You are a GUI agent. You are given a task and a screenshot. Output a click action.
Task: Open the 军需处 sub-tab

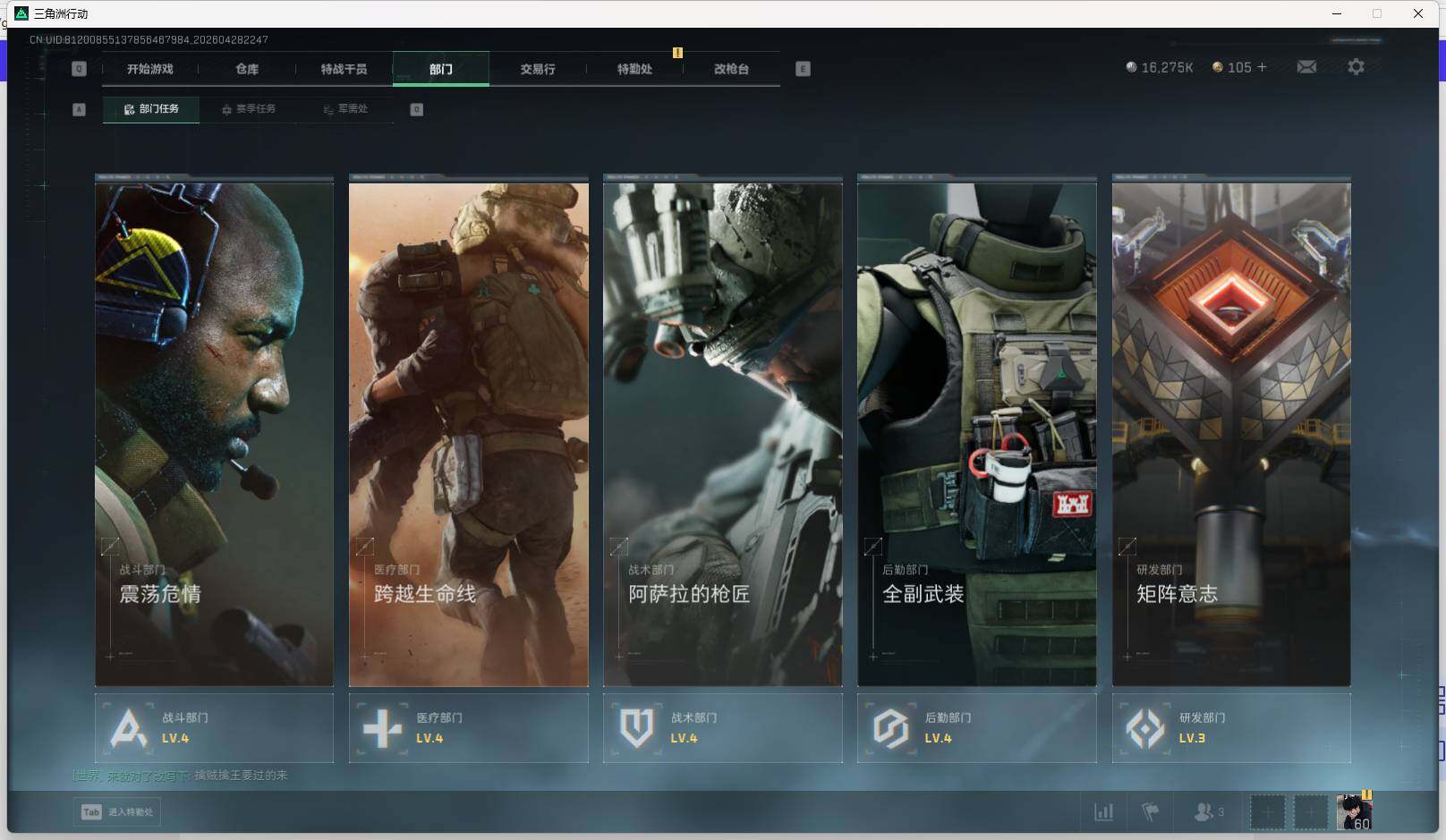[x=345, y=109]
